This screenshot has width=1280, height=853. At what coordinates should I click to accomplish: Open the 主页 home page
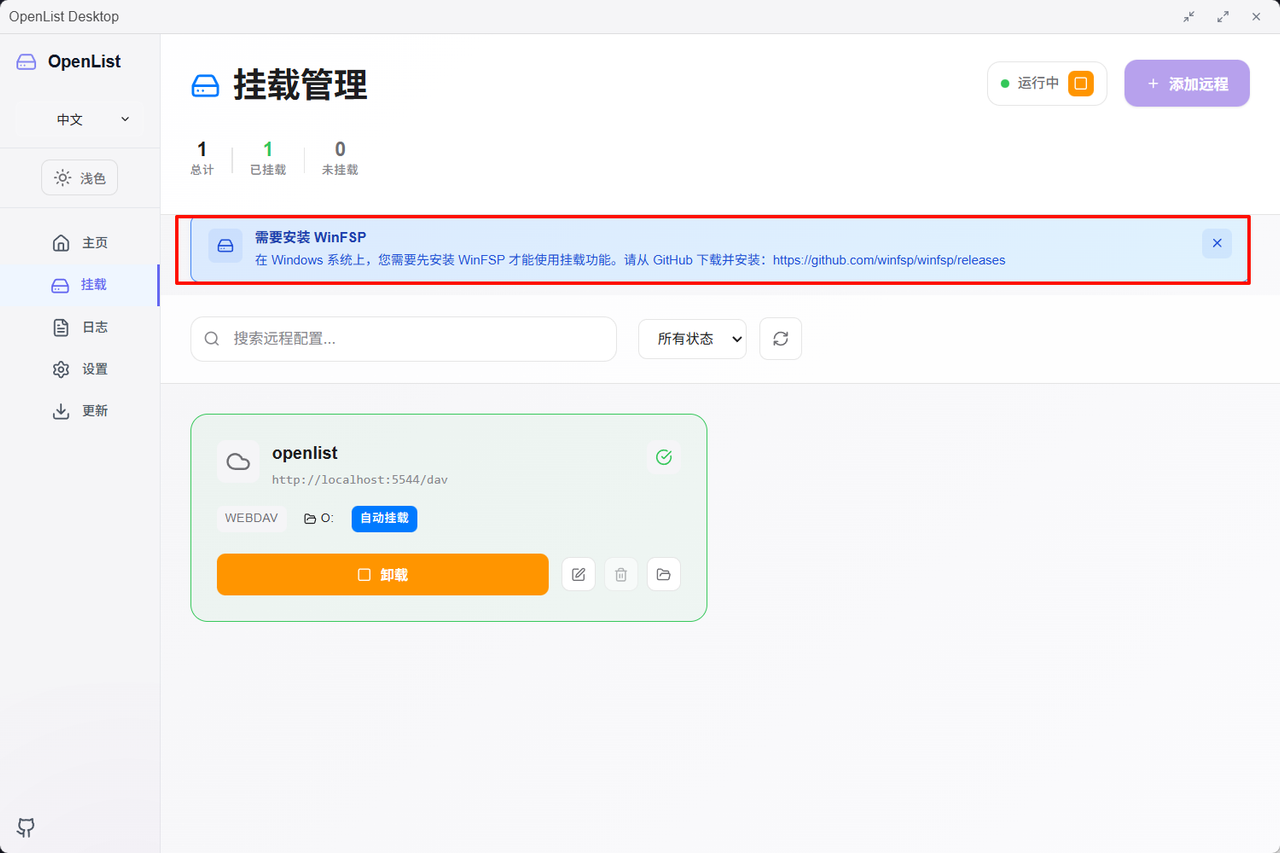[80, 243]
